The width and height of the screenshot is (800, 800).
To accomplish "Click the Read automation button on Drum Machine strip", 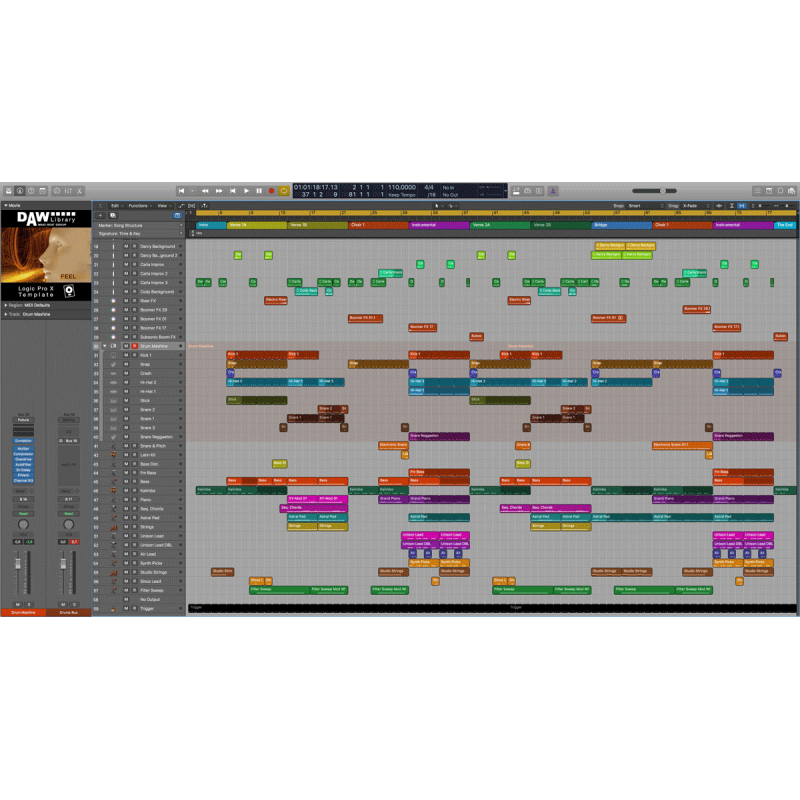I will (x=23, y=514).
